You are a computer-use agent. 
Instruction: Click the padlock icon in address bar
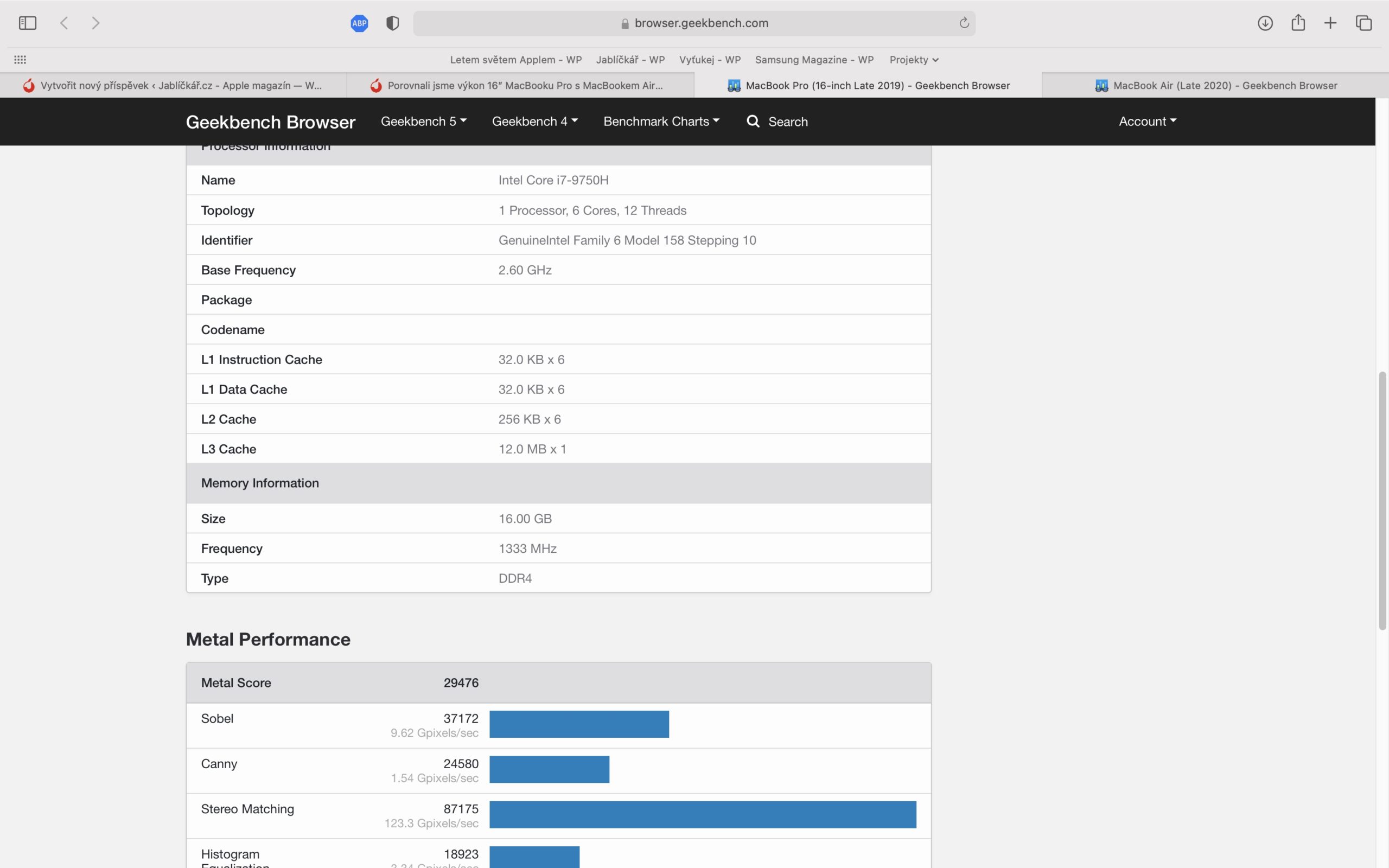coord(625,23)
